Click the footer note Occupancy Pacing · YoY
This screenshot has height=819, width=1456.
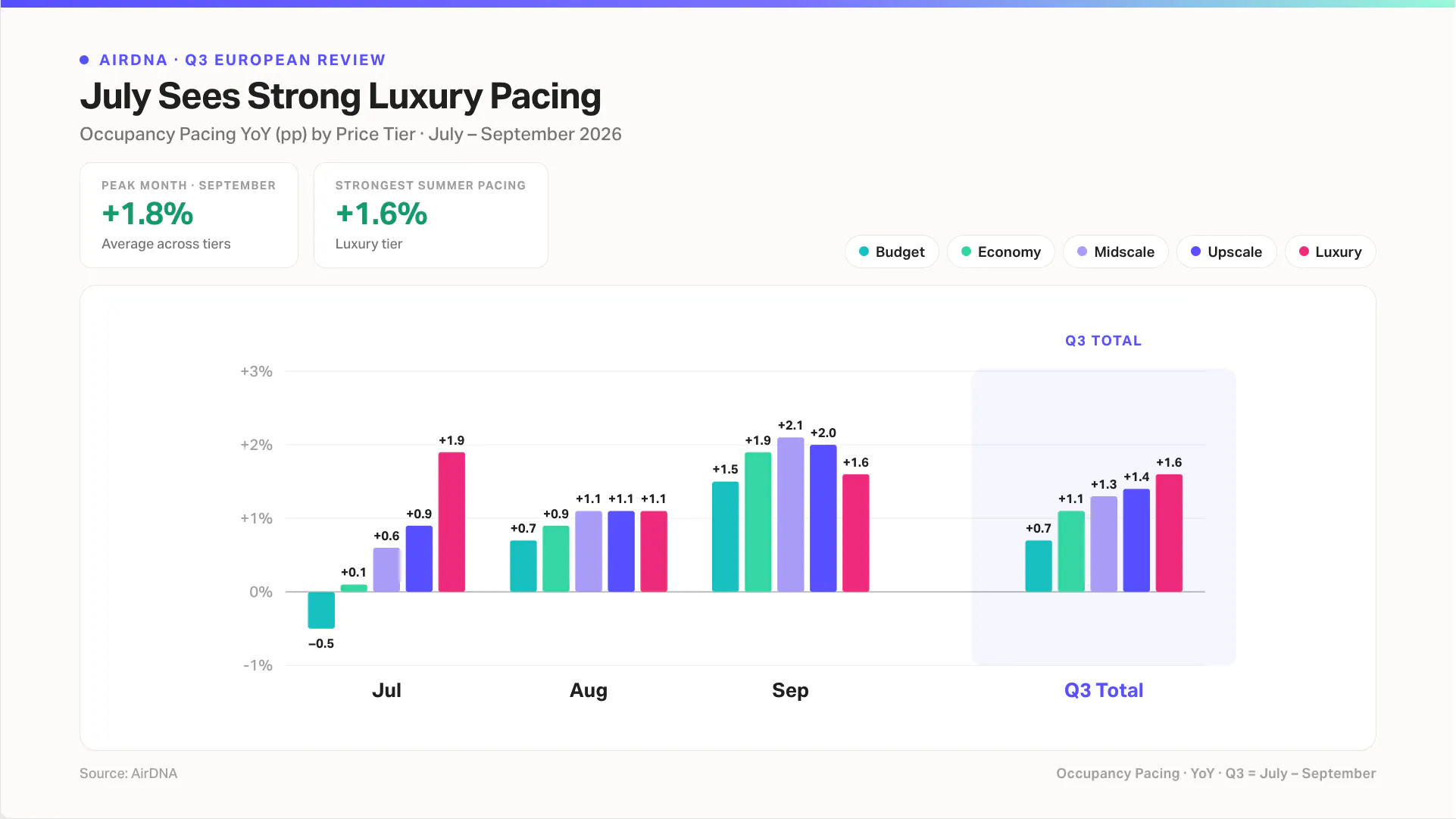1216,774
